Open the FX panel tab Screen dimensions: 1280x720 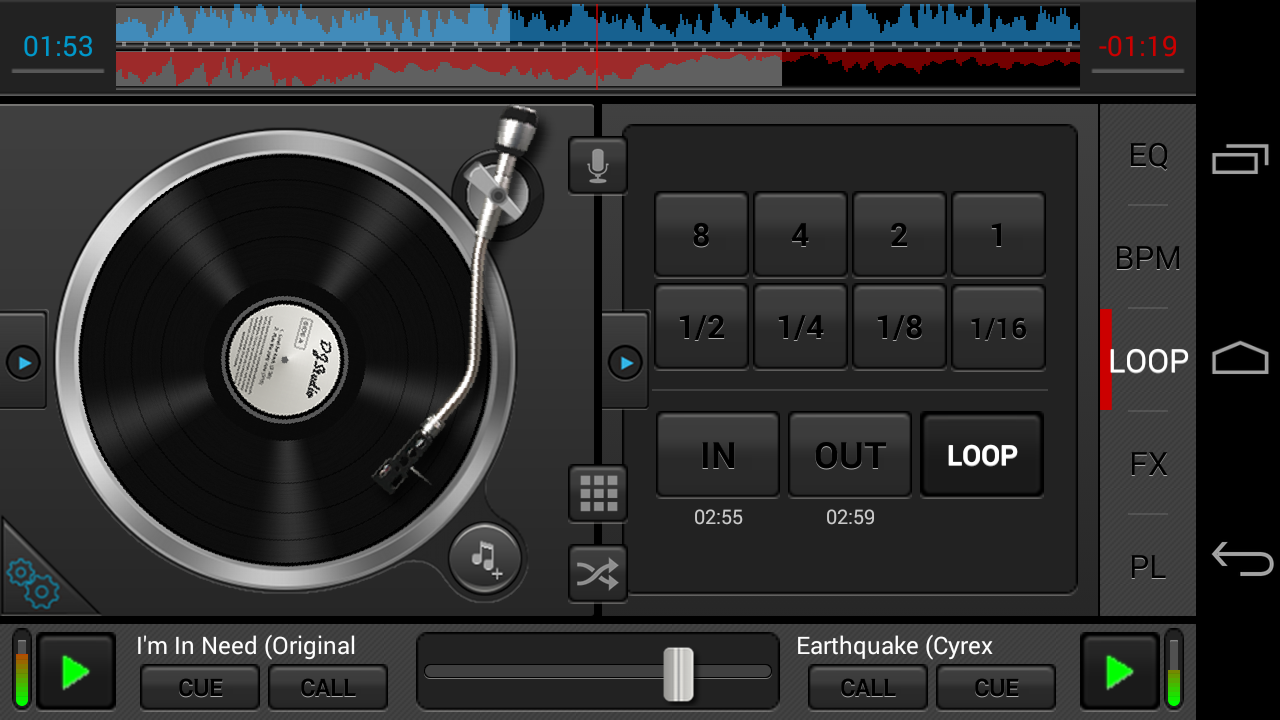coord(1150,463)
